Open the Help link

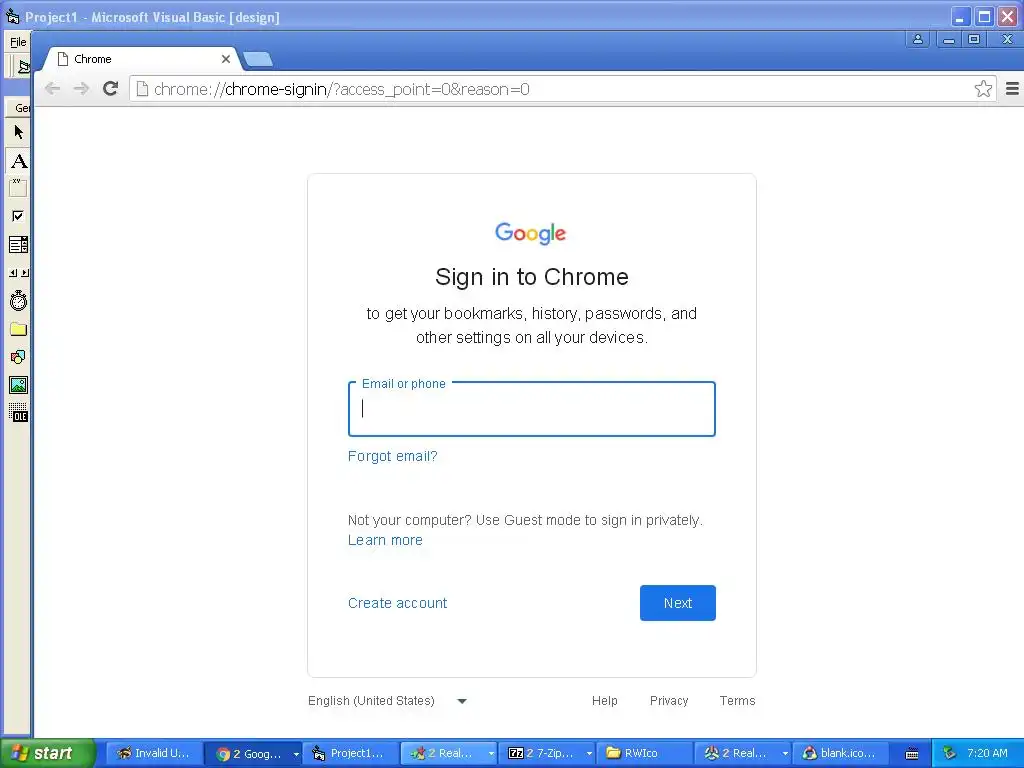604,701
